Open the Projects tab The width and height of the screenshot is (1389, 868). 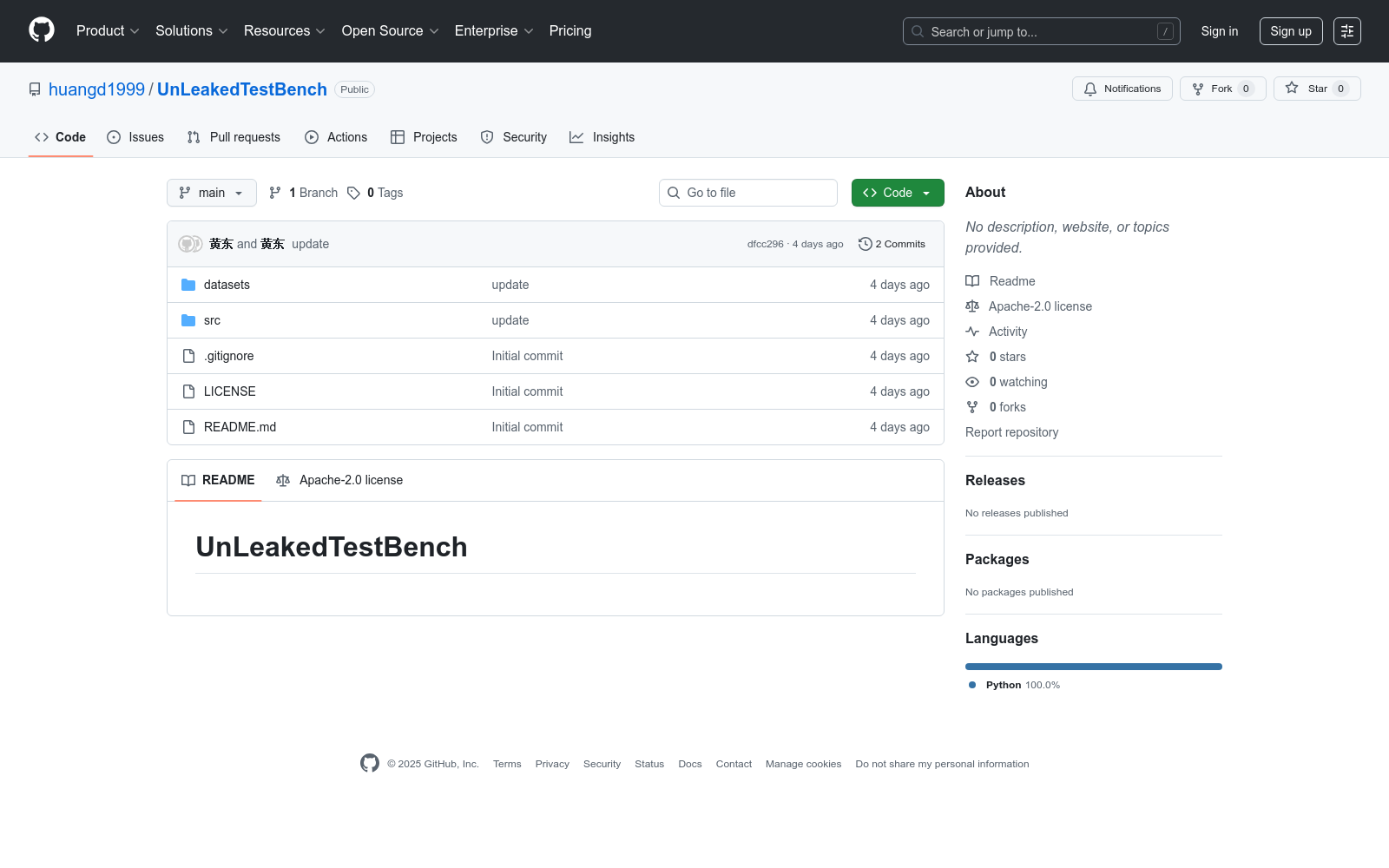click(x=424, y=137)
